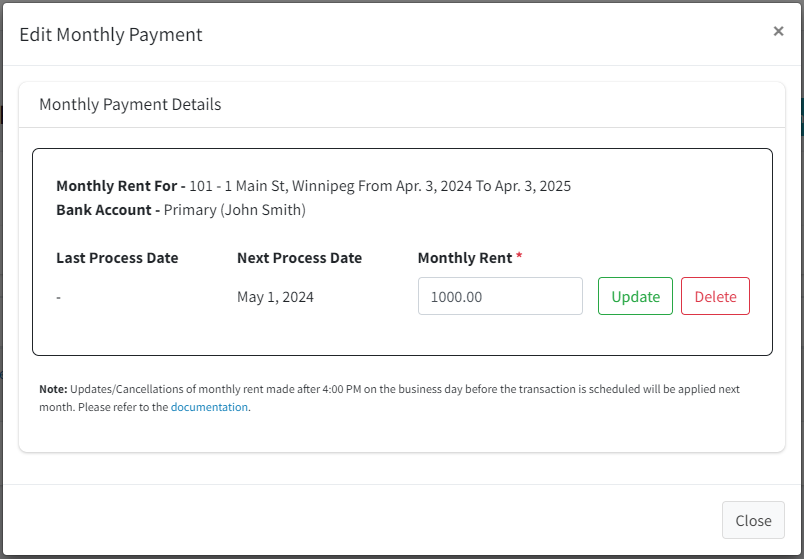This screenshot has width=804, height=559.
Task: Click the Monthly Rent field label
Action: 465,257
